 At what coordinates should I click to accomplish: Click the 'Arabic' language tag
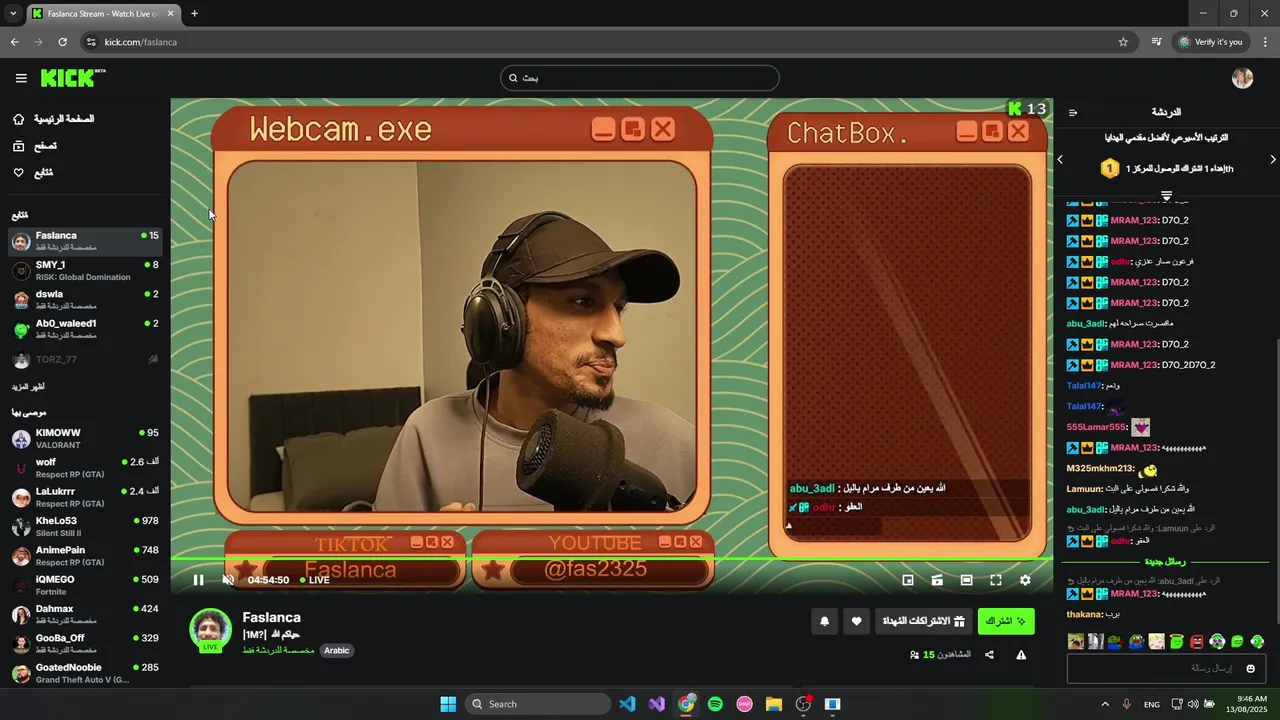[337, 650]
